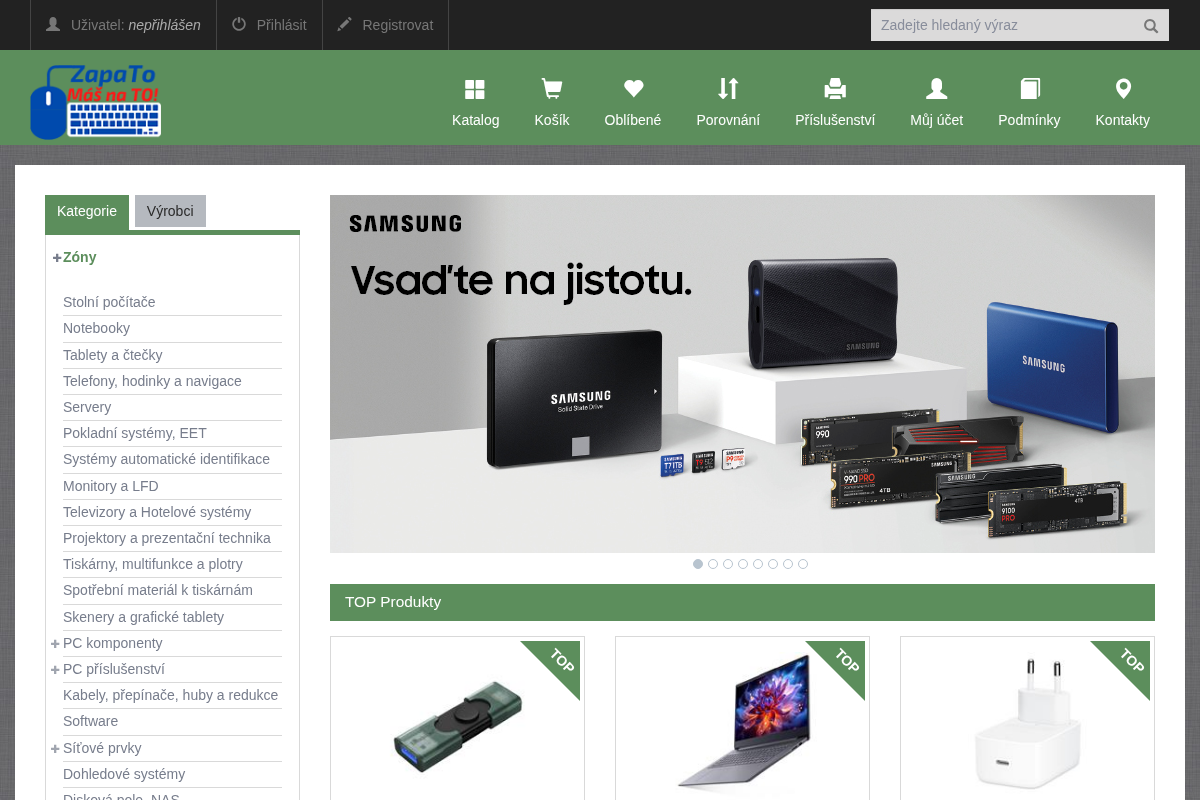Screen dimensions: 1200x800
Task: Click the Samsung banner image
Action: point(742,374)
